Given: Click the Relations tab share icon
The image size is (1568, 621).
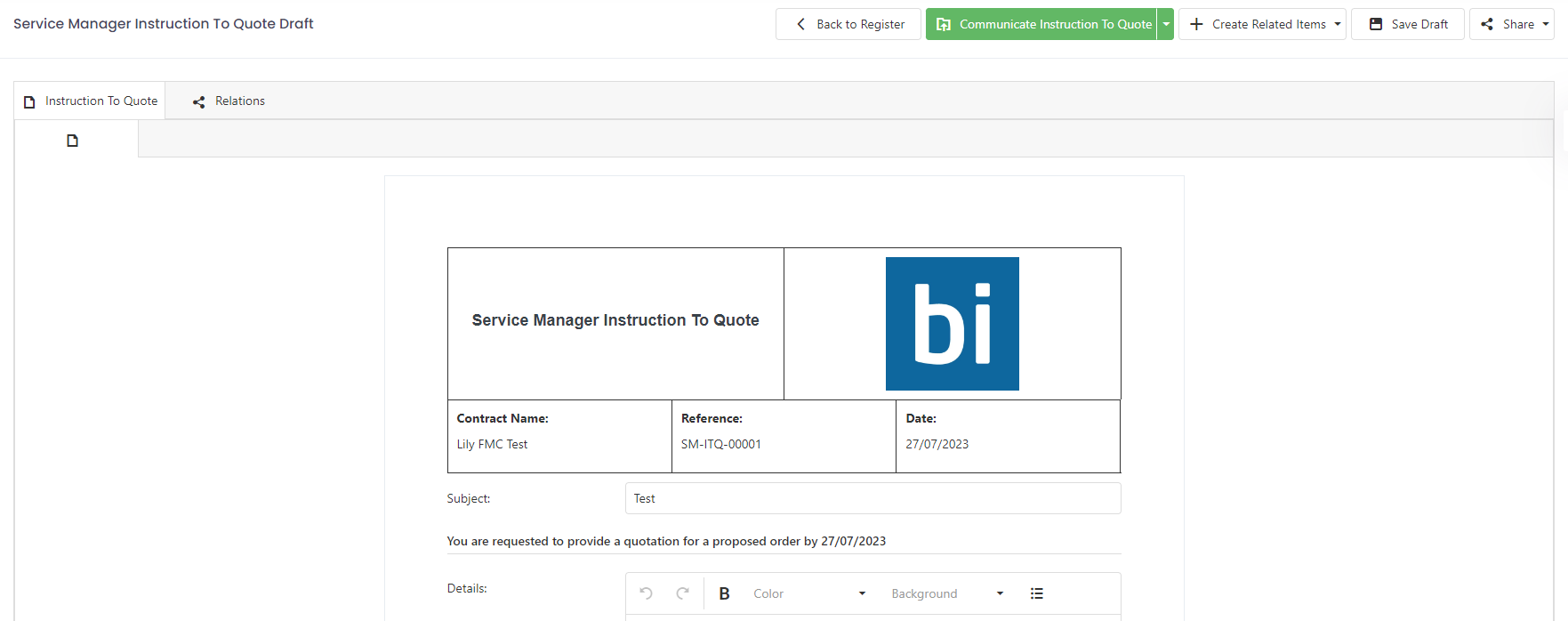Looking at the screenshot, I should coord(199,102).
